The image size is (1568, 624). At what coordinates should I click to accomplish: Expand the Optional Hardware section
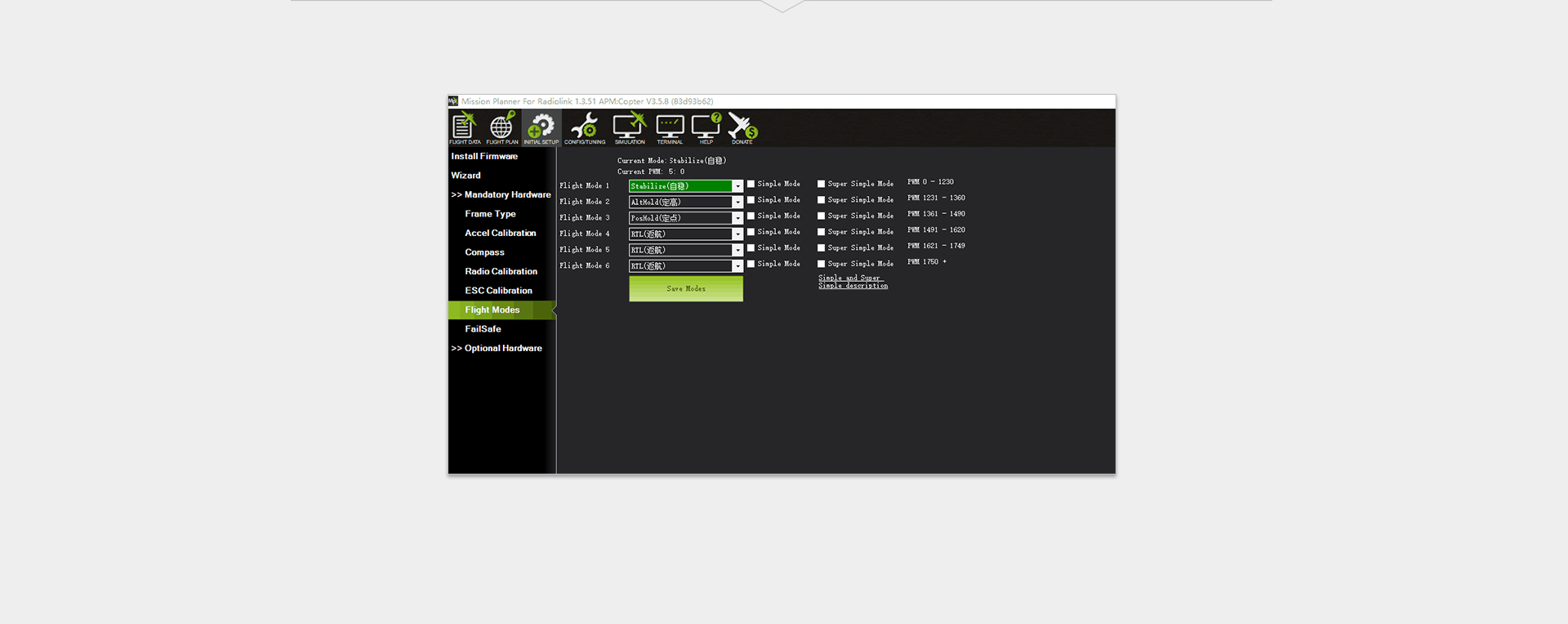point(497,348)
